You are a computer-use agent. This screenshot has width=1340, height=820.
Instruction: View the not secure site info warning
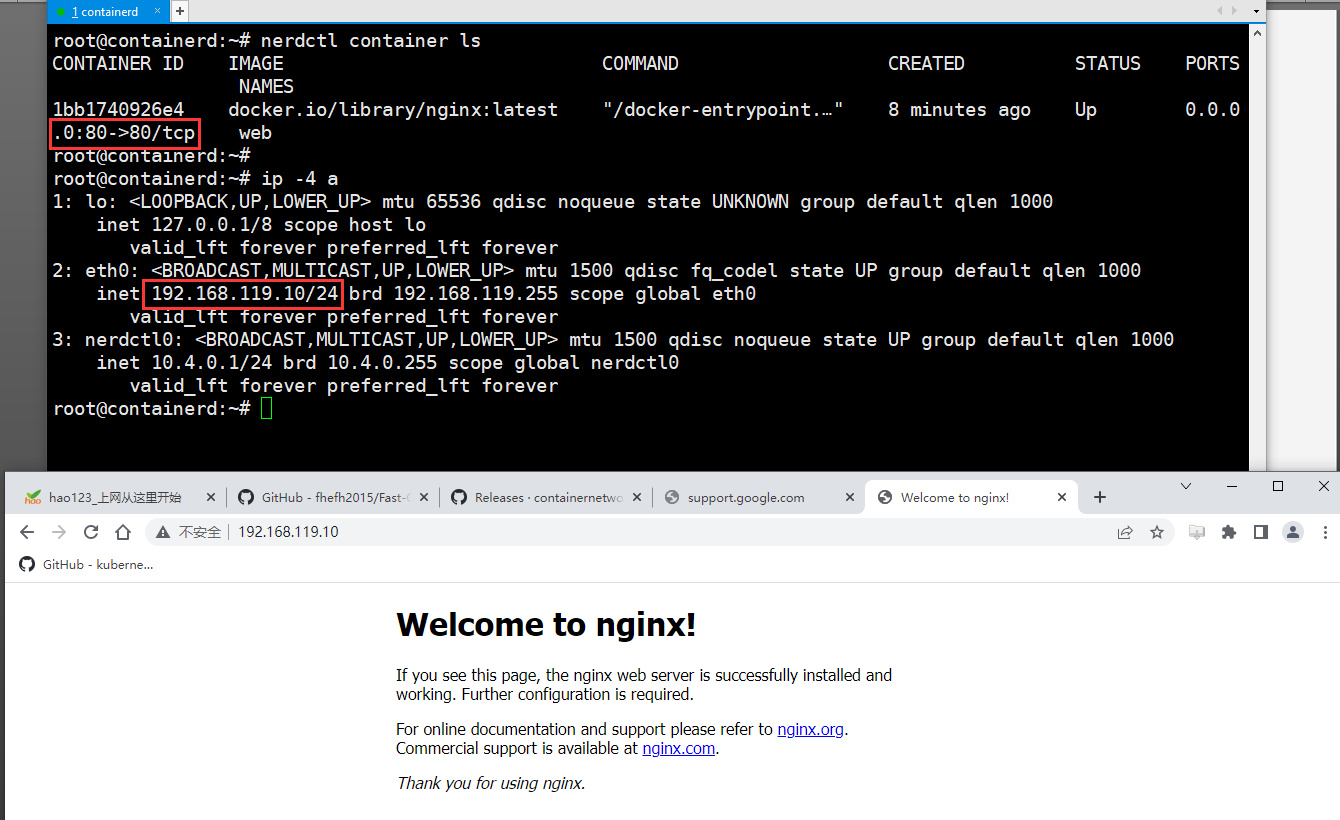tap(189, 532)
